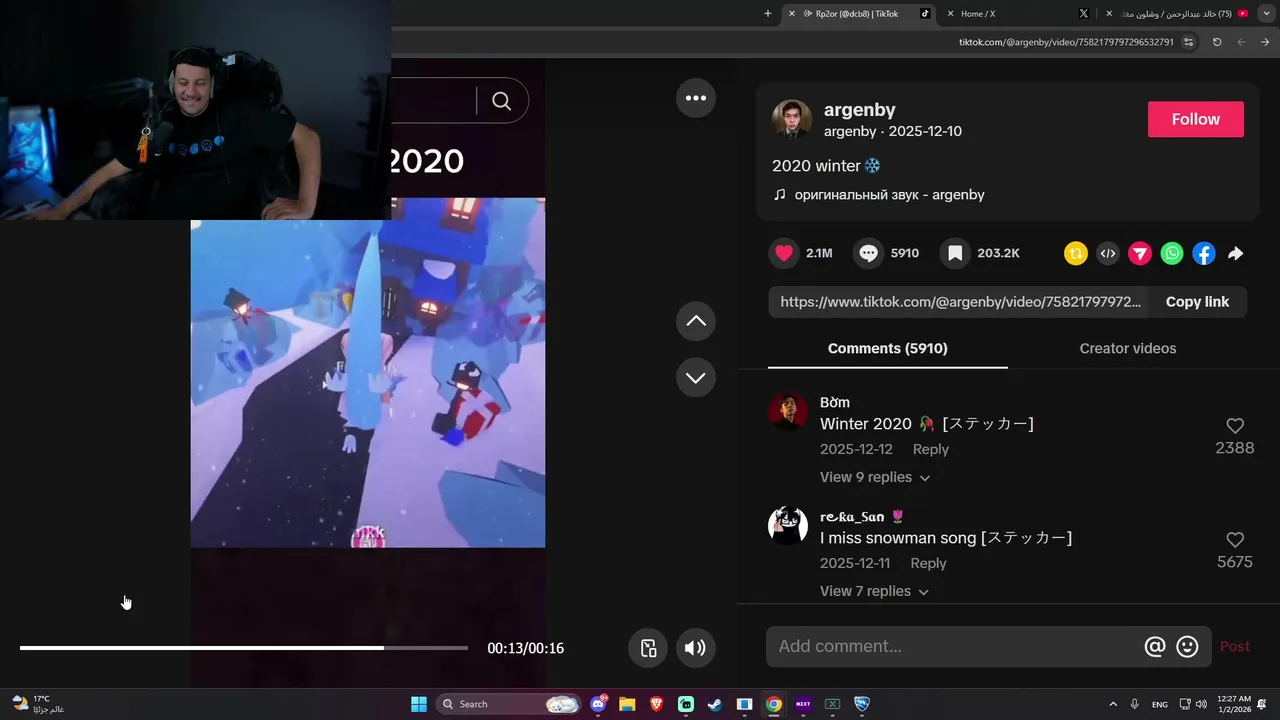Reply to I miss snowman song comment
1280x720 pixels.
(928, 563)
